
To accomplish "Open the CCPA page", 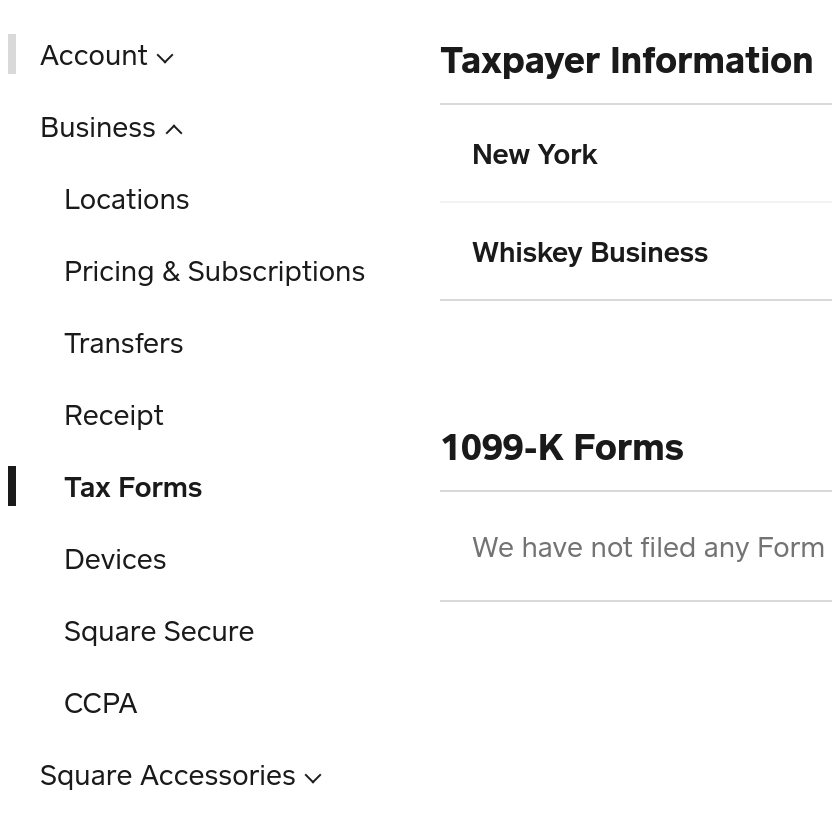I will (x=101, y=704).
